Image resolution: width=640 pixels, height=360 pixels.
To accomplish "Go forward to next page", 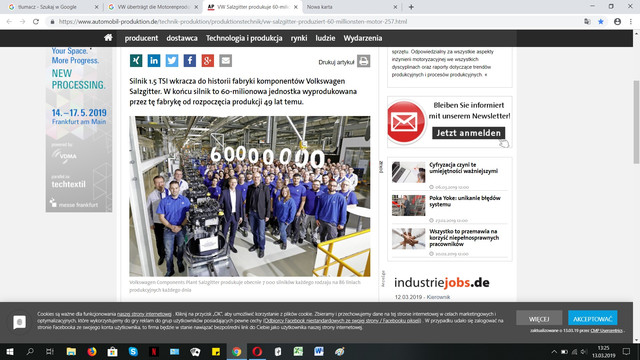I will 22,22.
